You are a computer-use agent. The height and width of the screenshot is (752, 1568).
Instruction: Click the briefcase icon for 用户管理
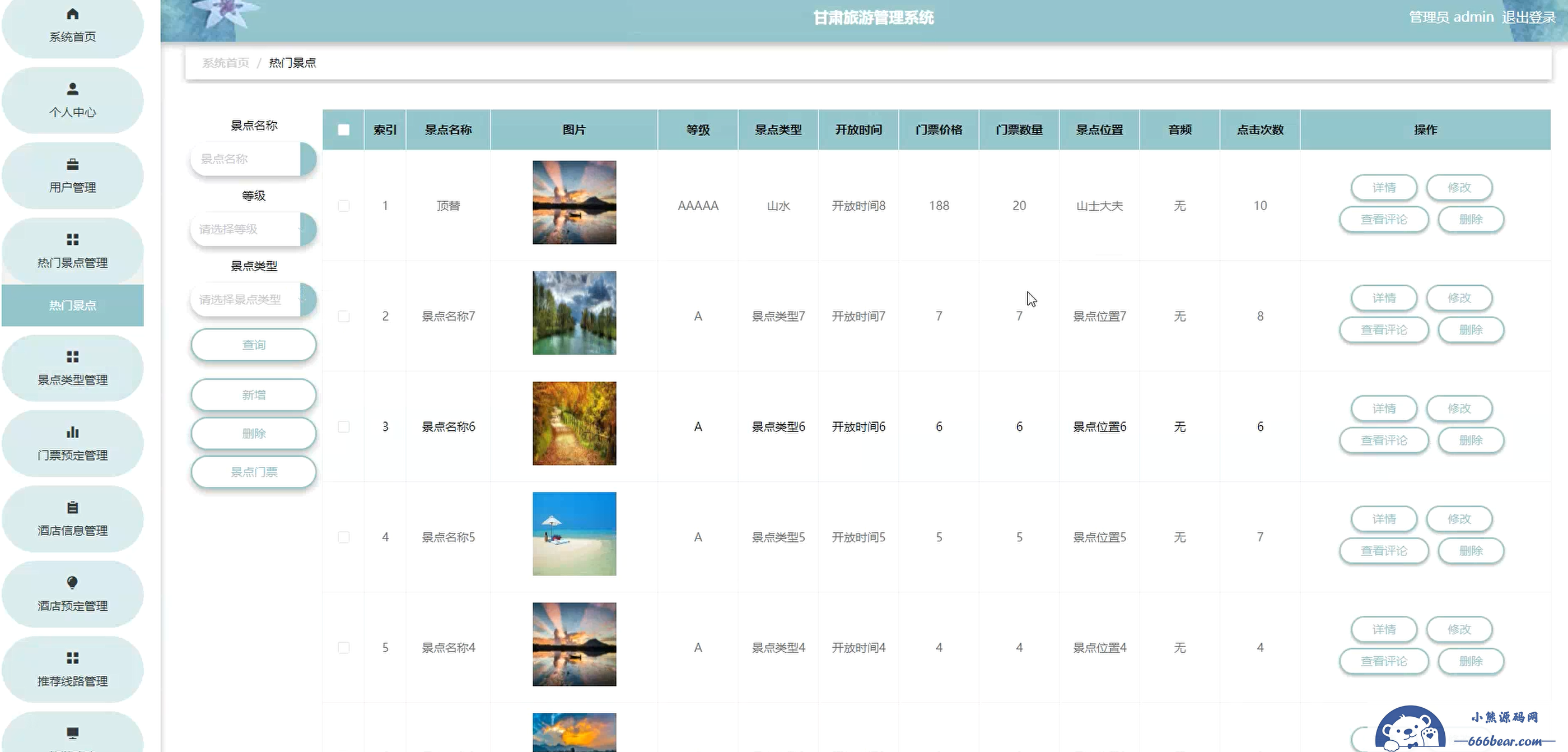click(x=72, y=164)
